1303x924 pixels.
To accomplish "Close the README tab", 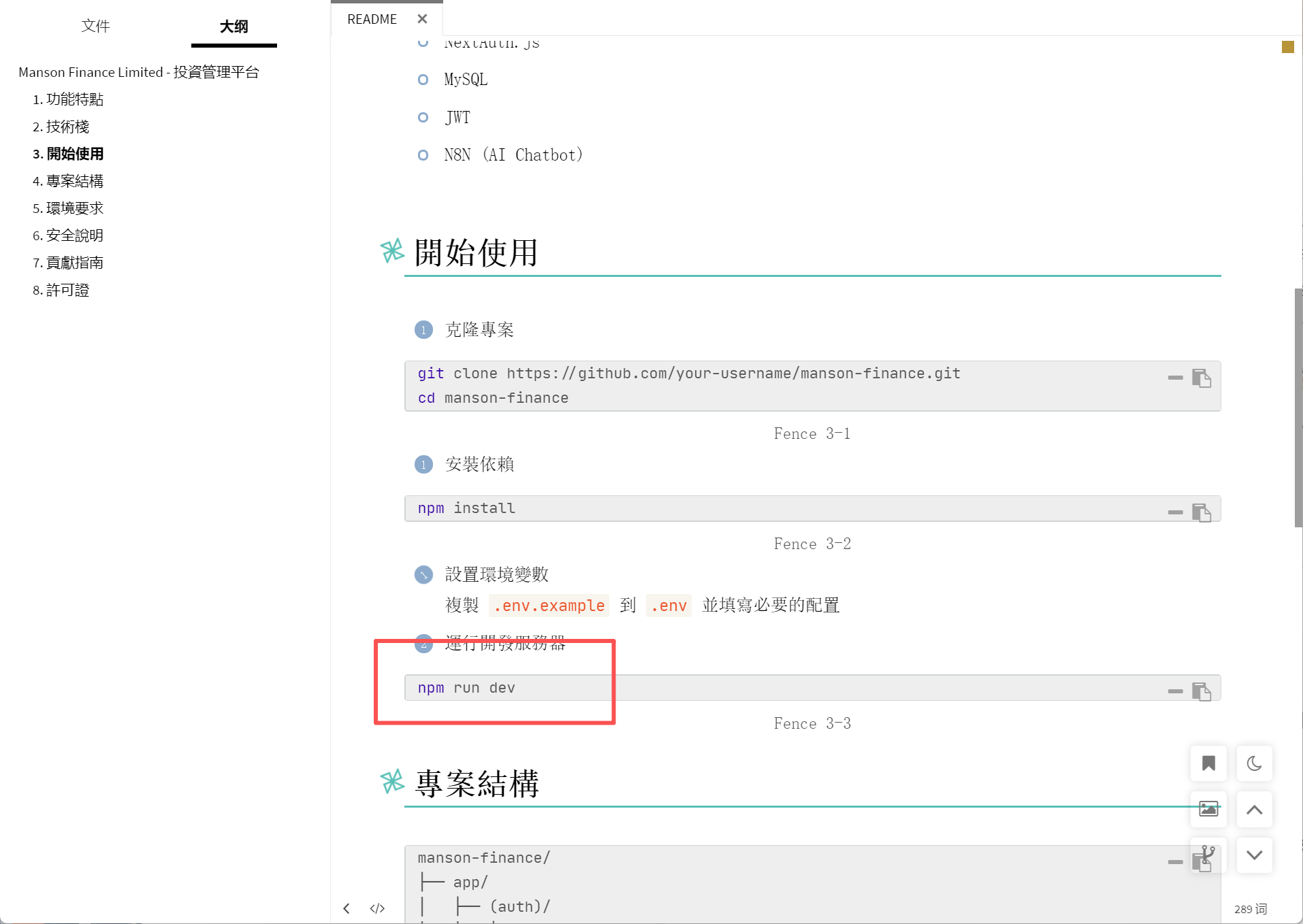I will pyautogui.click(x=422, y=19).
